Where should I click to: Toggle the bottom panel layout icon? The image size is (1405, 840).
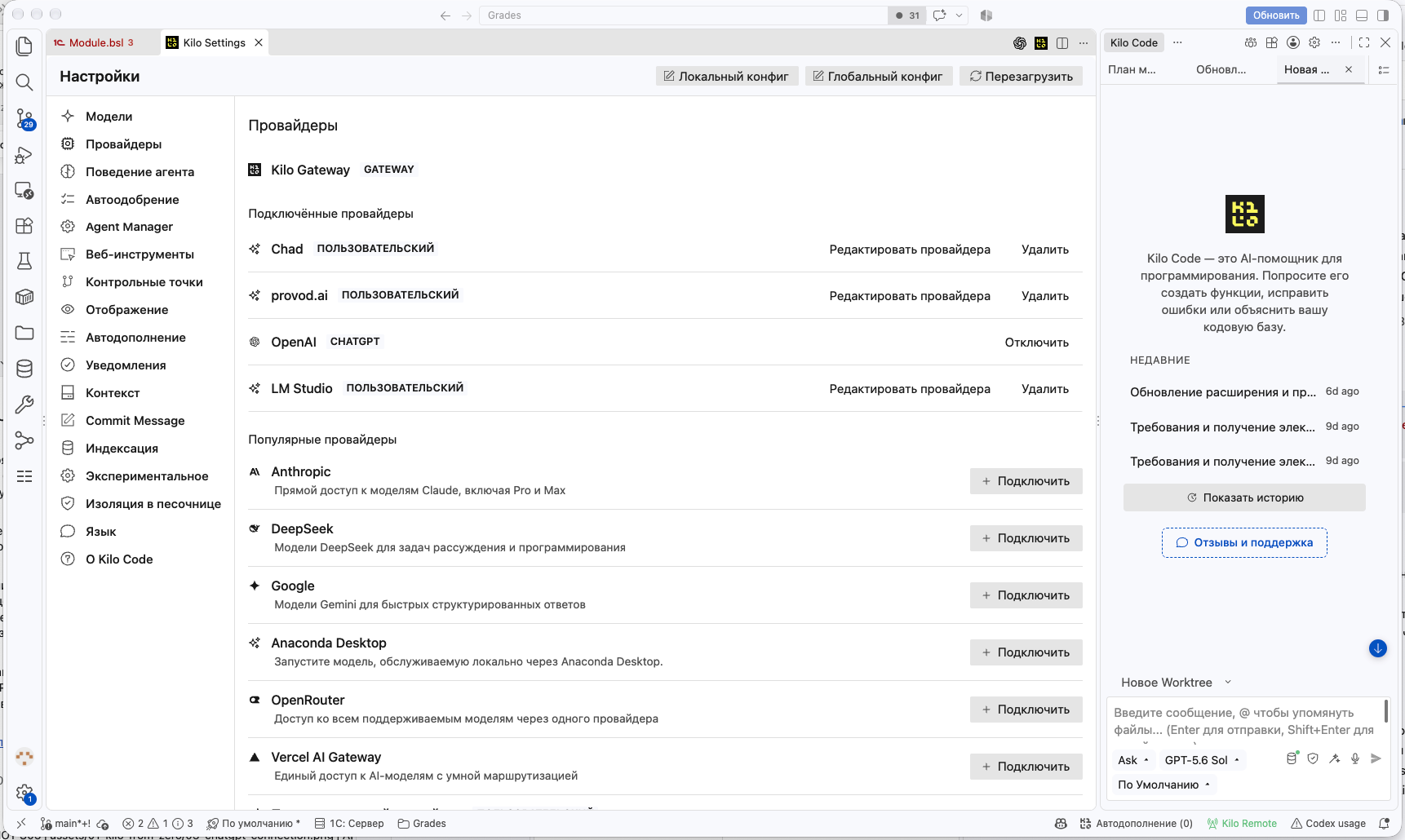click(x=1362, y=15)
